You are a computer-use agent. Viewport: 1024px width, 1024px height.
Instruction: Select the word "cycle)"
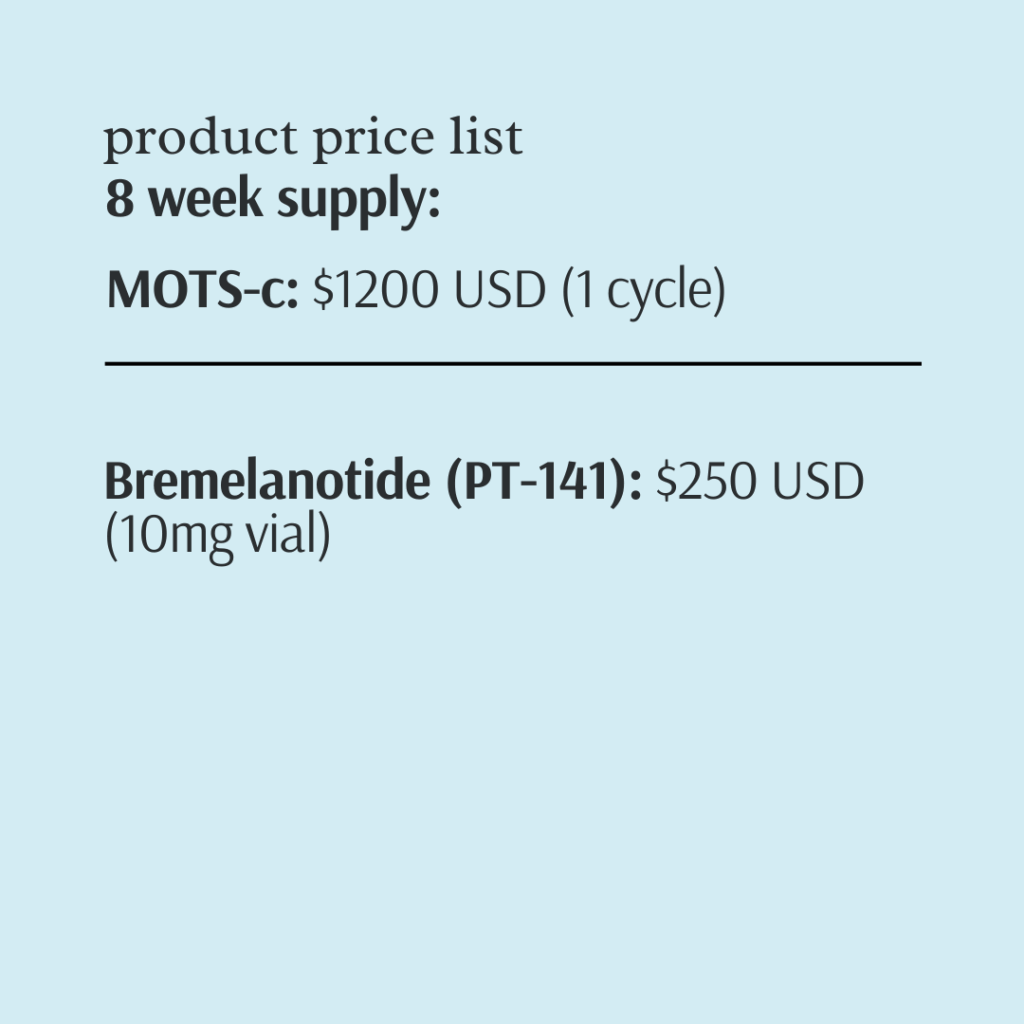[x=667, y=292]
